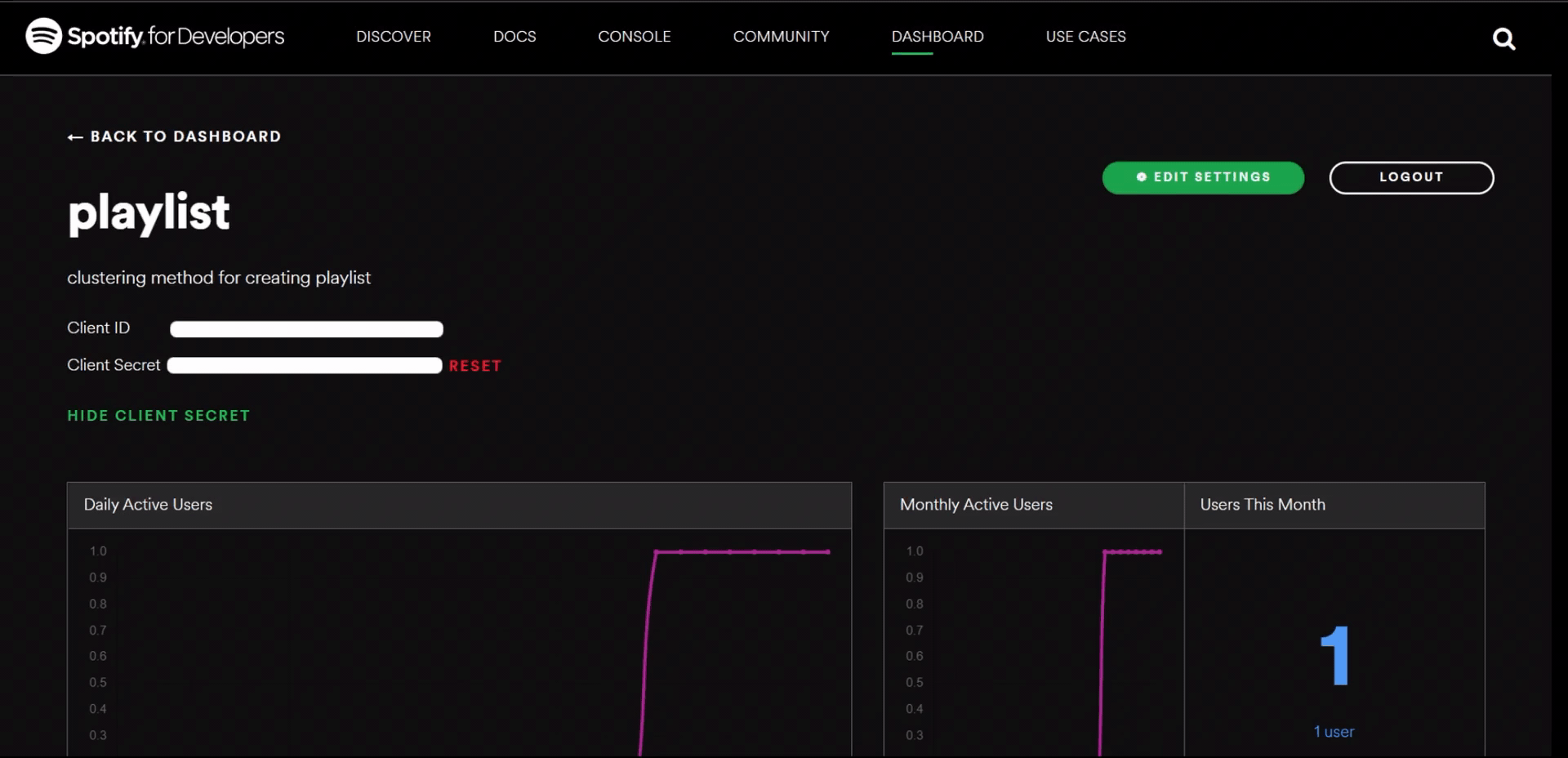Switch to the Community section

781,36
